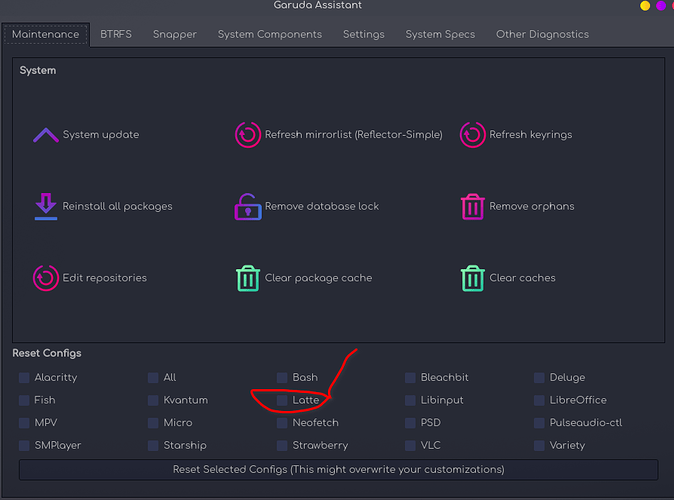View the Other Diagnostics tab

[542, 34]
